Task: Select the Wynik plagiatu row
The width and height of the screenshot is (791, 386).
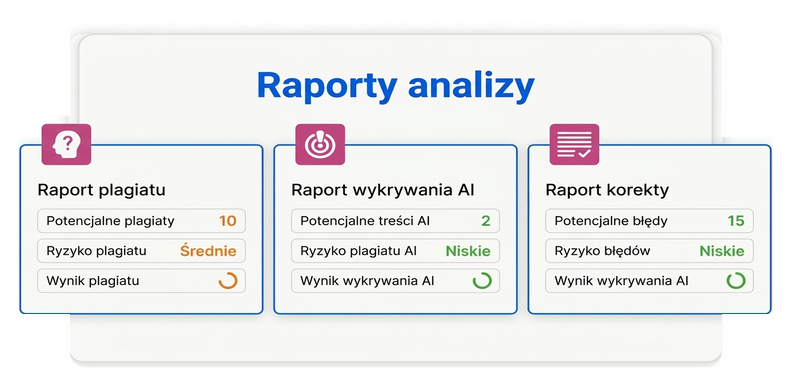Action: click(141, 281)
